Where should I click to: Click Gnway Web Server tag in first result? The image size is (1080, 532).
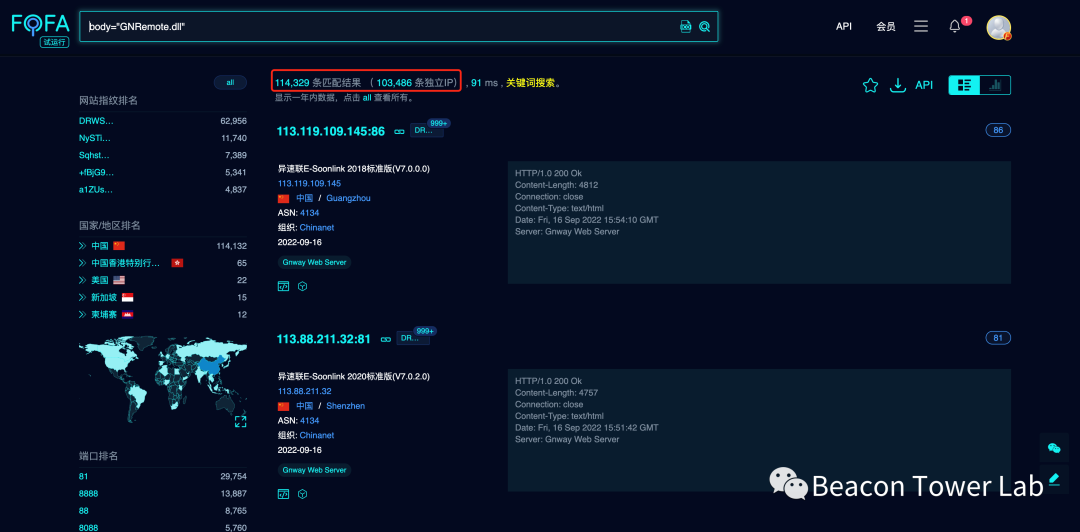tap(315, 263)
